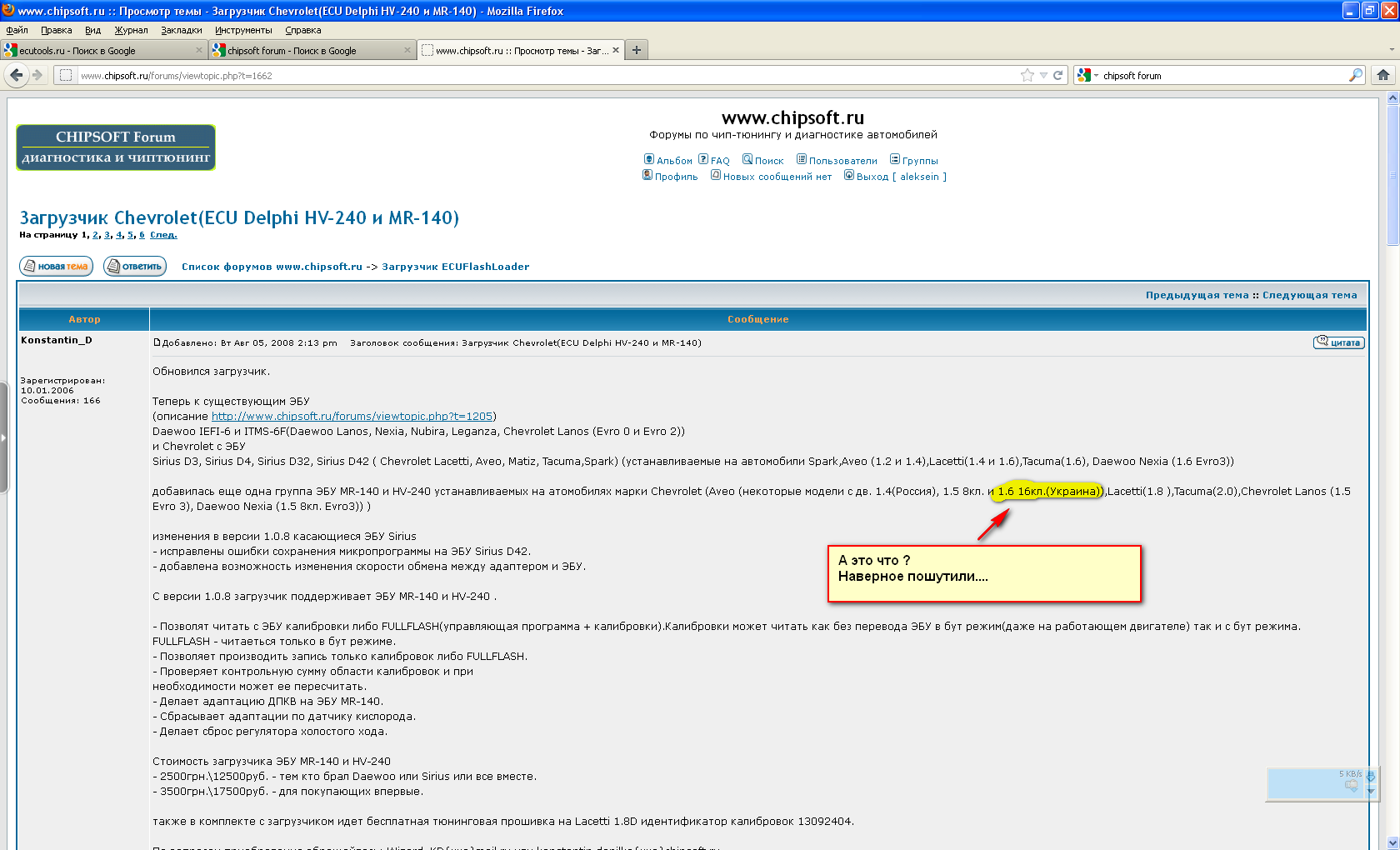This screenshot has height=850, width=1400.
Task: Open the Закладки menu
Action: pos(182,30)
